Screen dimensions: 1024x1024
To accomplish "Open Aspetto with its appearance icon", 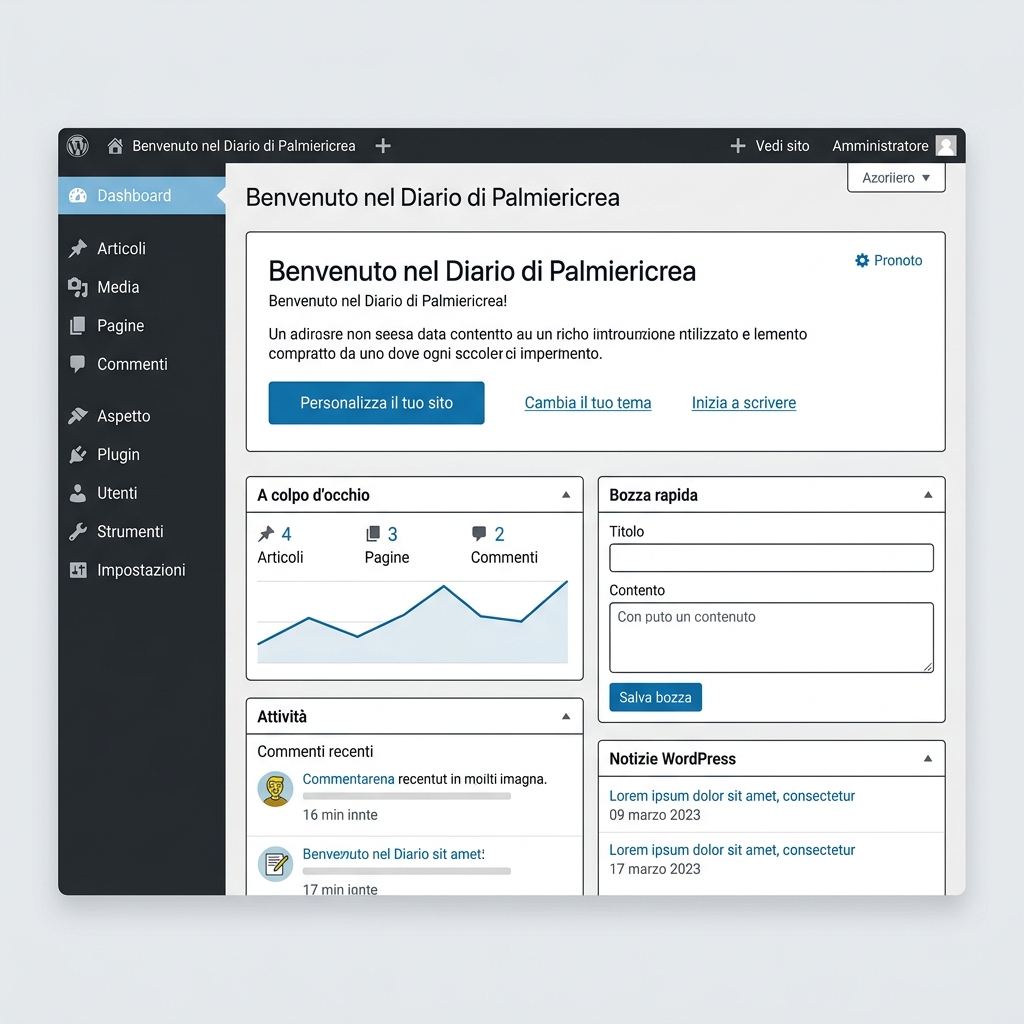I will pyautogui.click(x=79, y=415).
